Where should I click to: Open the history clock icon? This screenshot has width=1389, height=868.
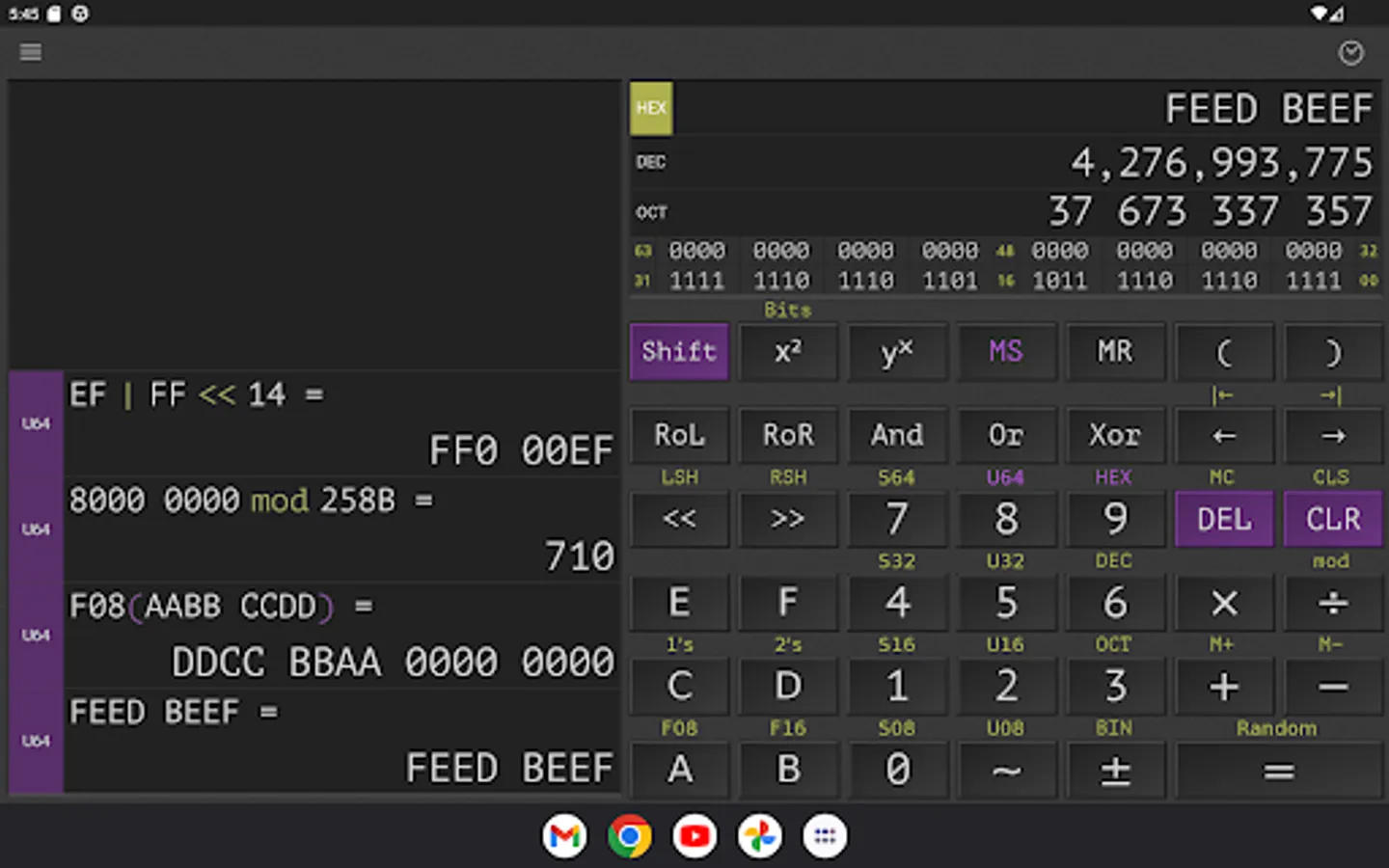[1350, 53]
